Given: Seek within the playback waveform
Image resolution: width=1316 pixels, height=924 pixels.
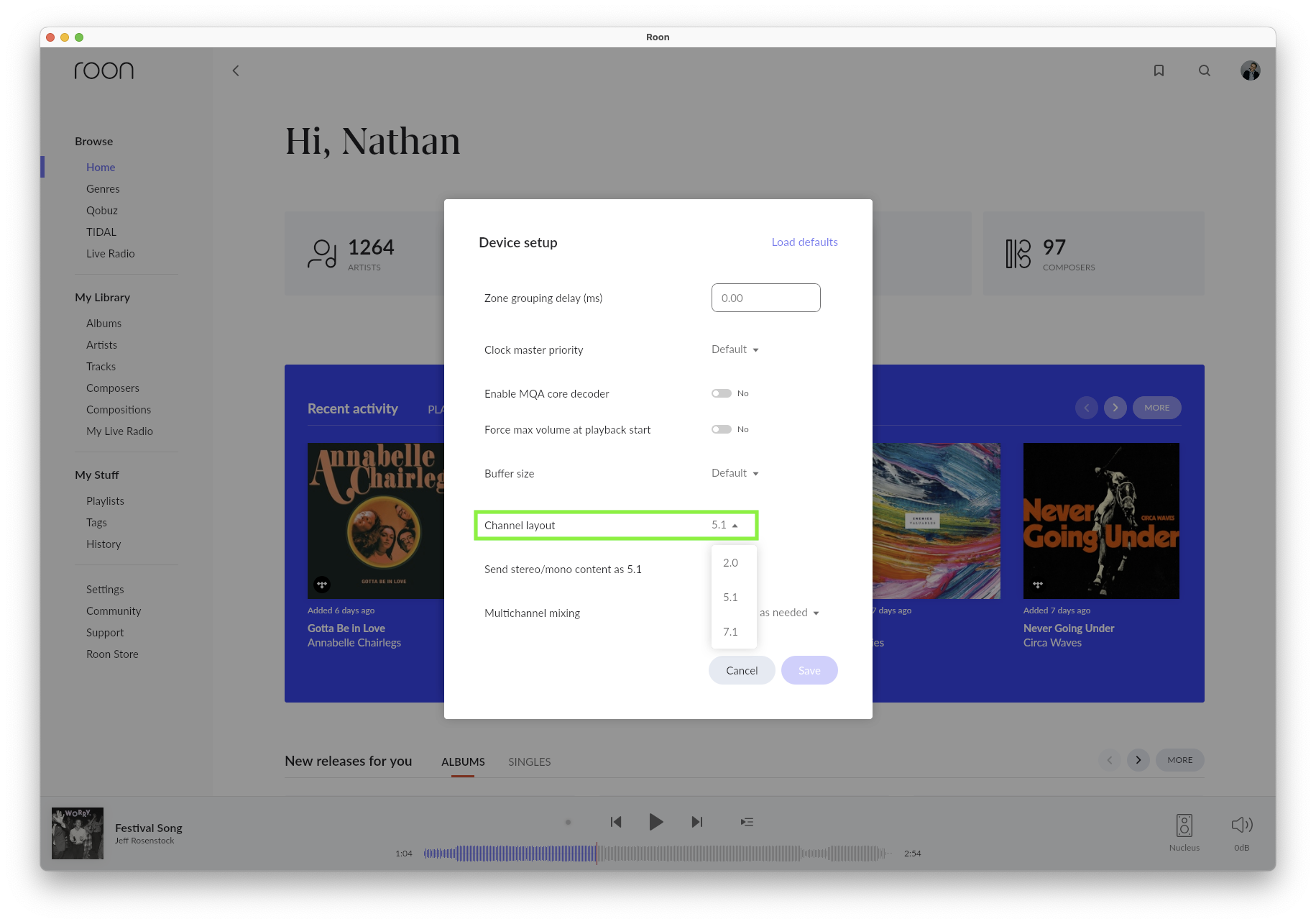Looking at the screenshot, I should tap(656, 854).
